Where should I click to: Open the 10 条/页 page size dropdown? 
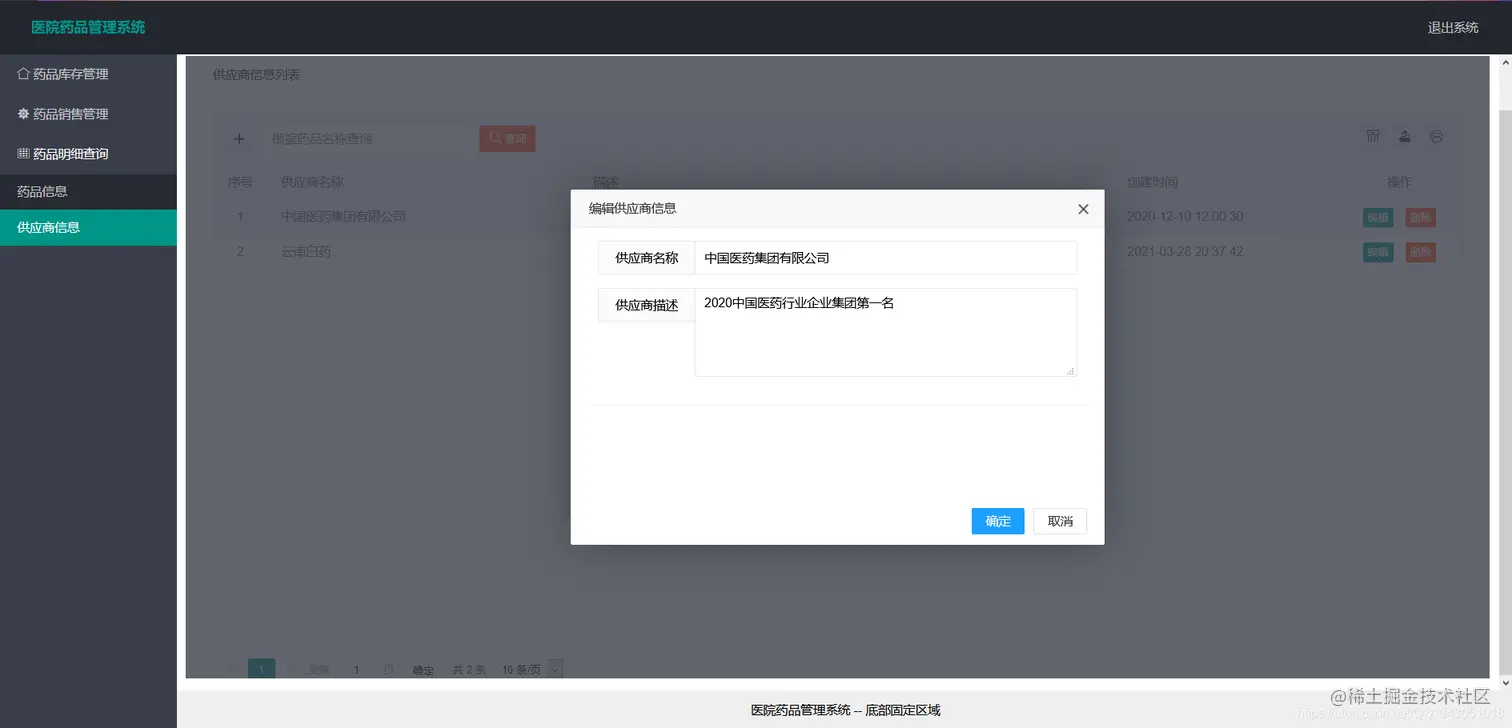533,669
